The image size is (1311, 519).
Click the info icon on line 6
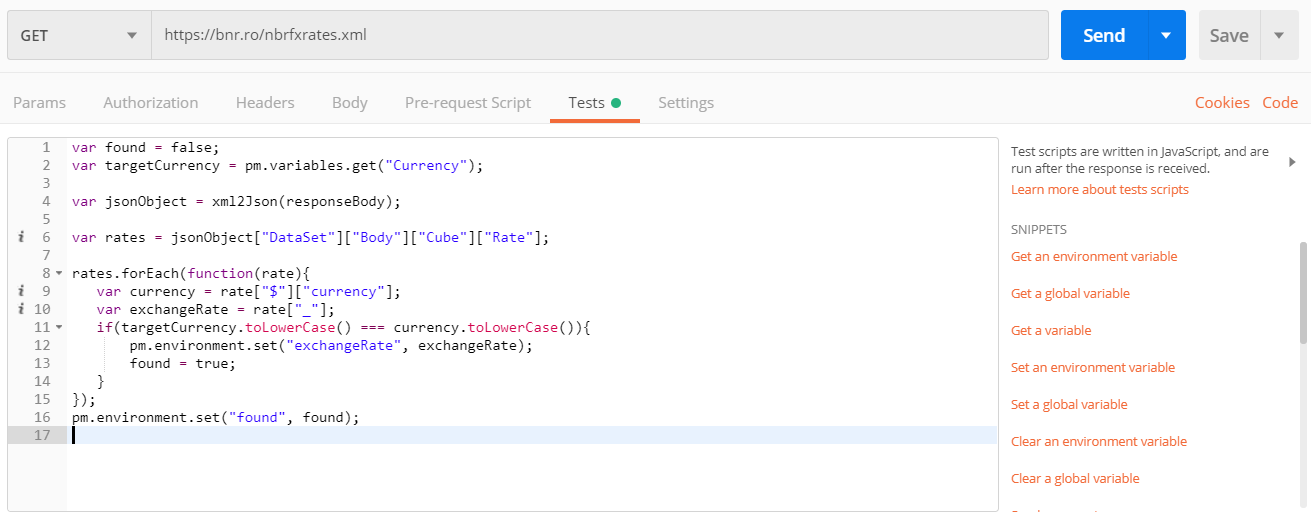[x=21, y=237]
